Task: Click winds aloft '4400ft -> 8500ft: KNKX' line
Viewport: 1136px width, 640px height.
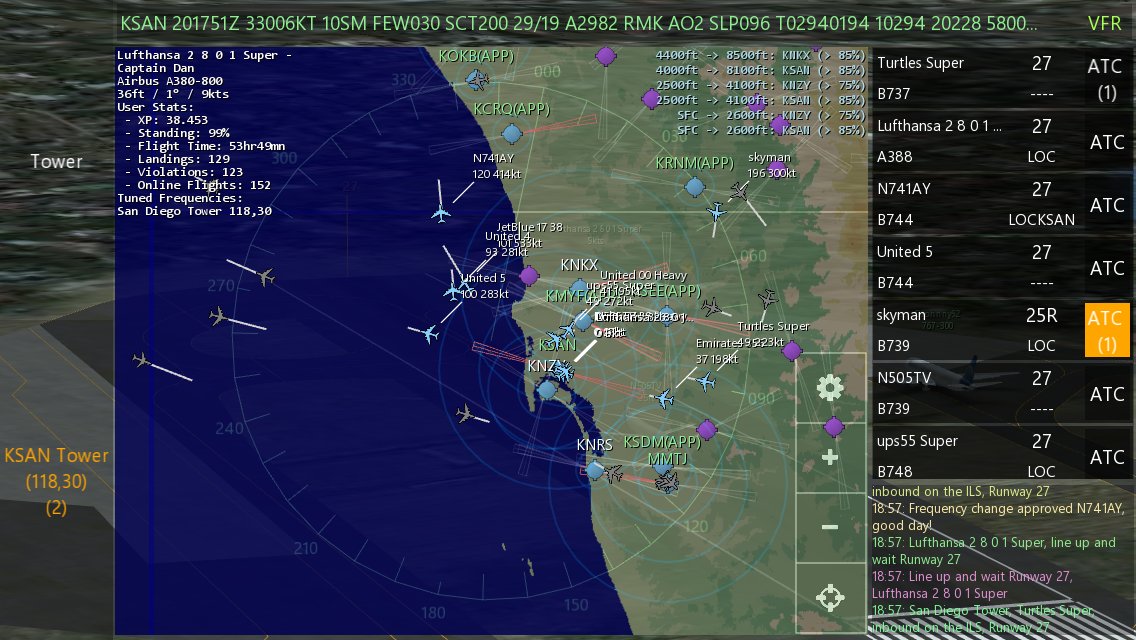Action: (760, 55)
